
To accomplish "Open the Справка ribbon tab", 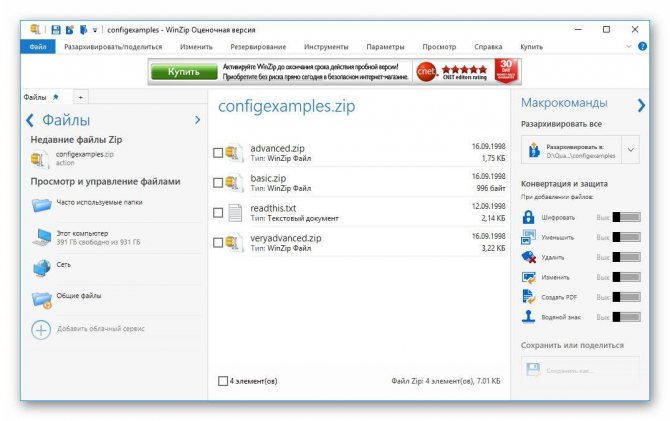I will click(488, 47).
